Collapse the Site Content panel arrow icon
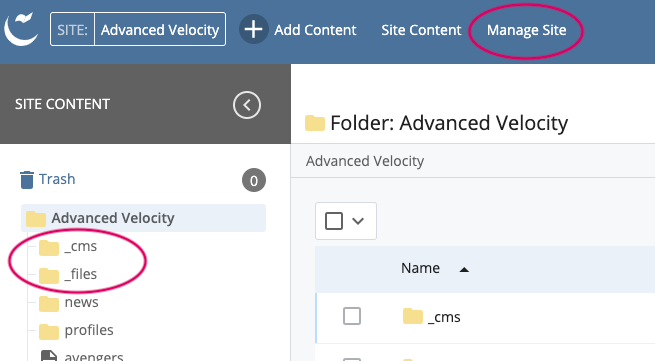Screen dimensions: 655x361 (x=247, y=105)
